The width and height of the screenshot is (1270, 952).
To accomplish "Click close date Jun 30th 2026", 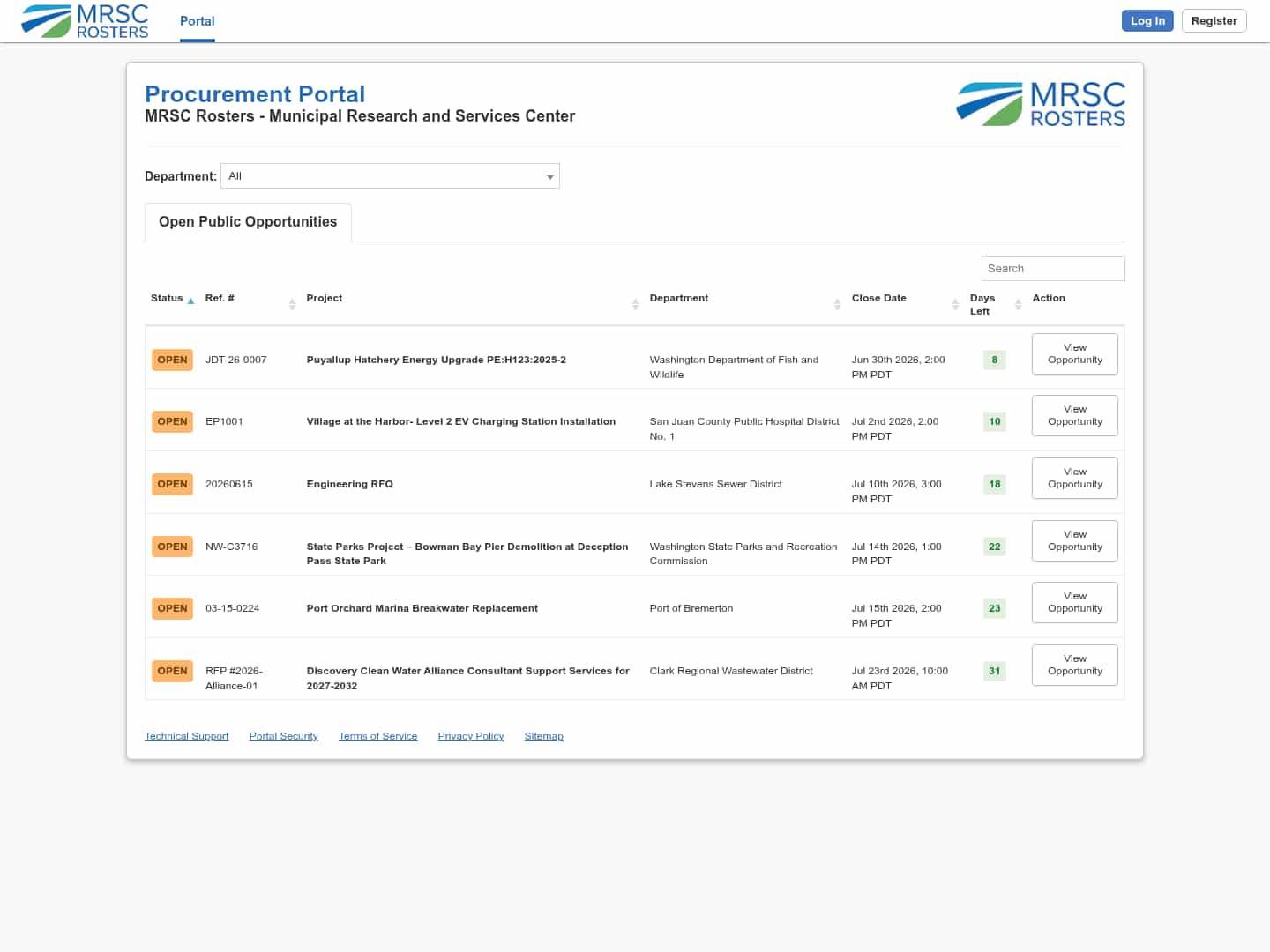I will click(898, 367).
